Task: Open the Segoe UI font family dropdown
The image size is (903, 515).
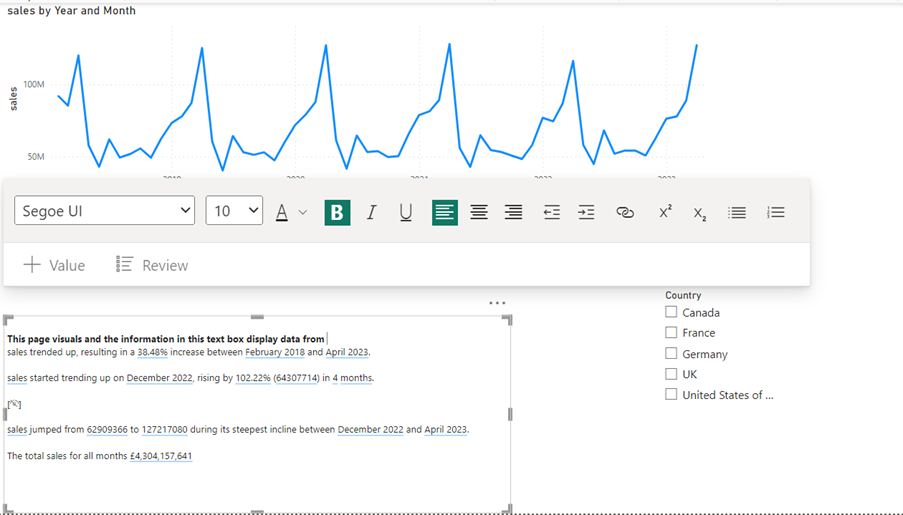Action: tap(104, 210)
